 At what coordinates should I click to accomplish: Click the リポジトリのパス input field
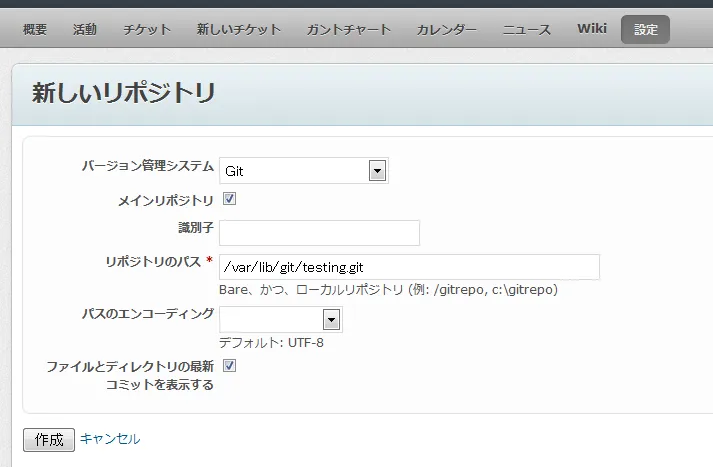[409, 267]
